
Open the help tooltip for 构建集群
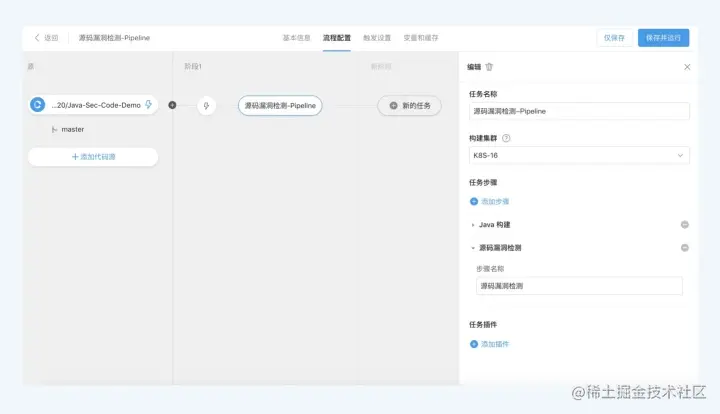(506, 138)
